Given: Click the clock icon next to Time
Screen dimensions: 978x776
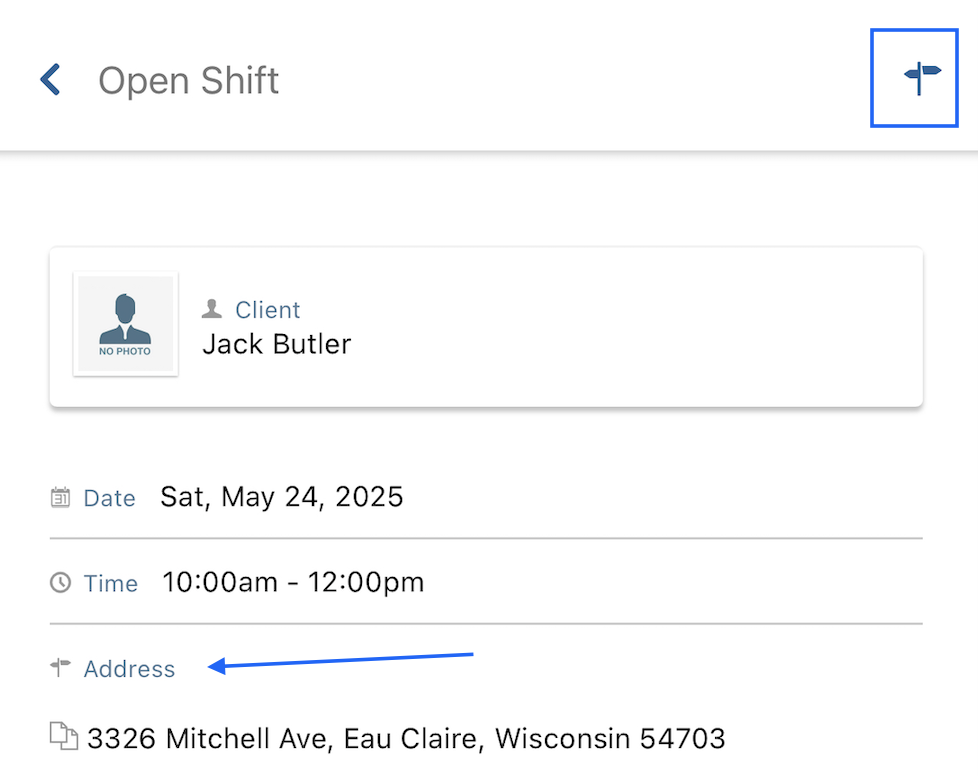Looking at the screenshot, I should click(x=61, y=583).
